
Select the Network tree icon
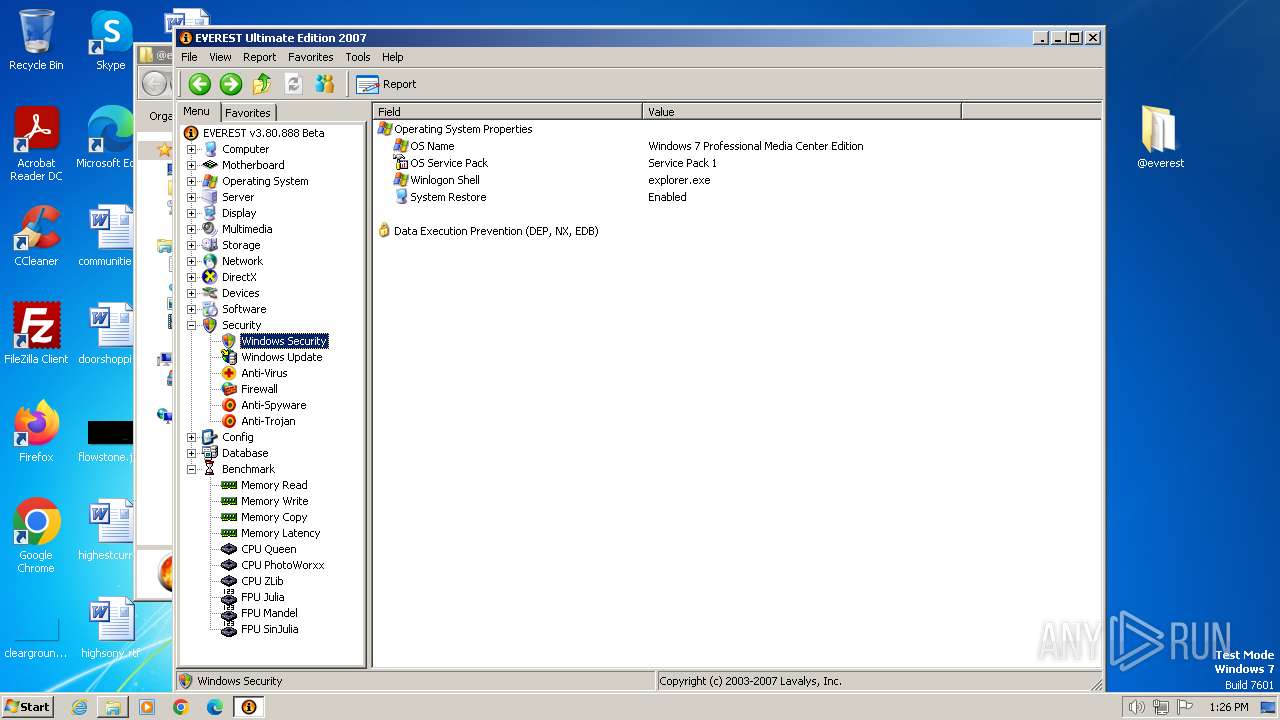pos(210,261)
